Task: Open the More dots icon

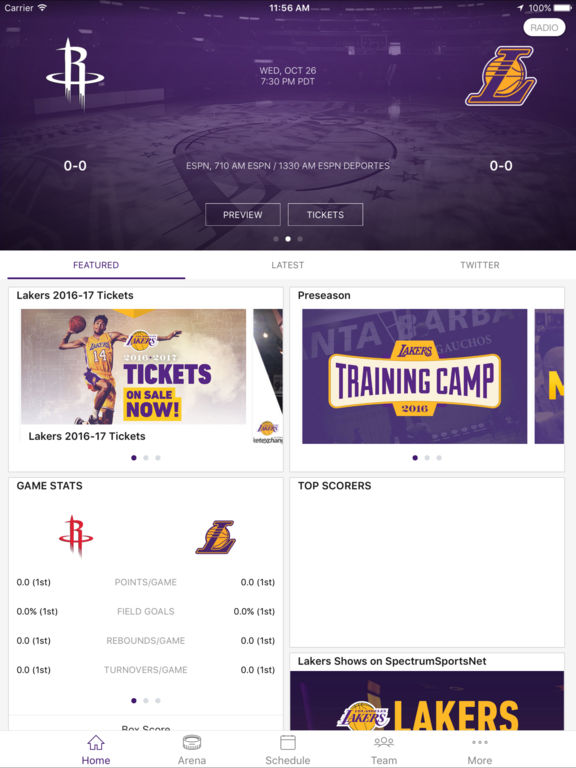Action: (480, 742)
